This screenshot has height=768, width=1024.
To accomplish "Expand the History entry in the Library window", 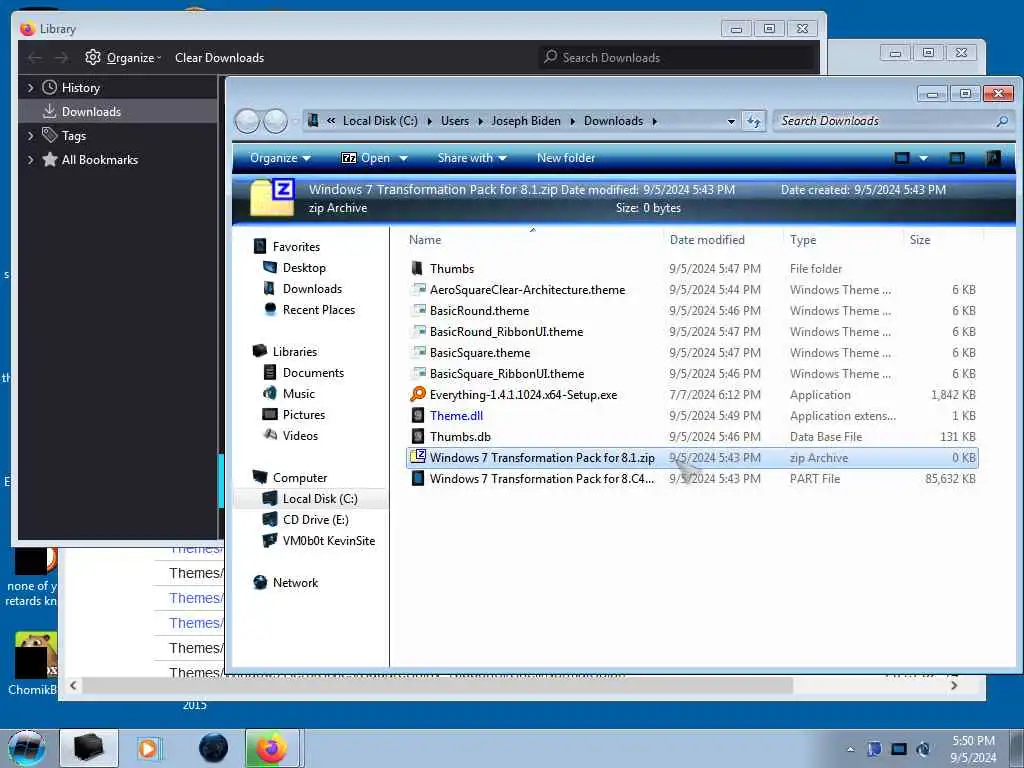I will coord(30,88).
